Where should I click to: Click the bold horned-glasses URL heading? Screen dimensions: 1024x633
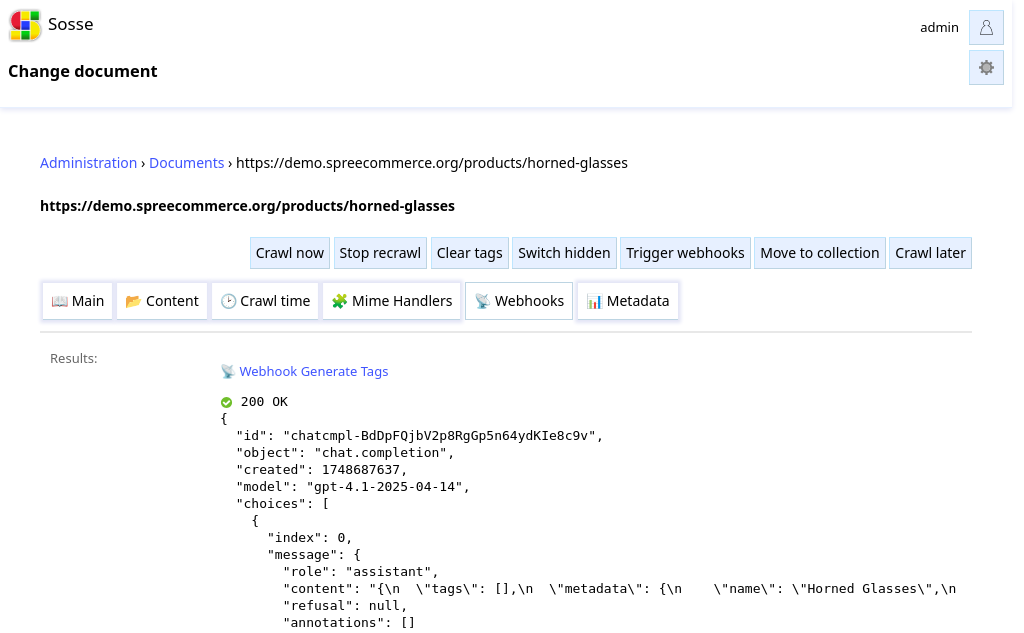point(248,206)
